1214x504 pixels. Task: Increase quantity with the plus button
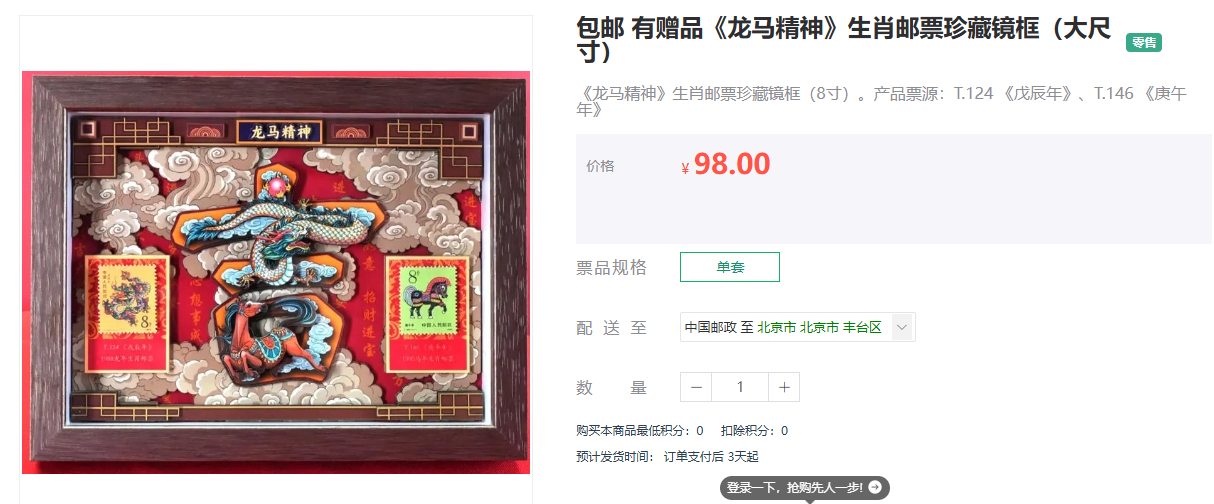[x=784, y=387]
